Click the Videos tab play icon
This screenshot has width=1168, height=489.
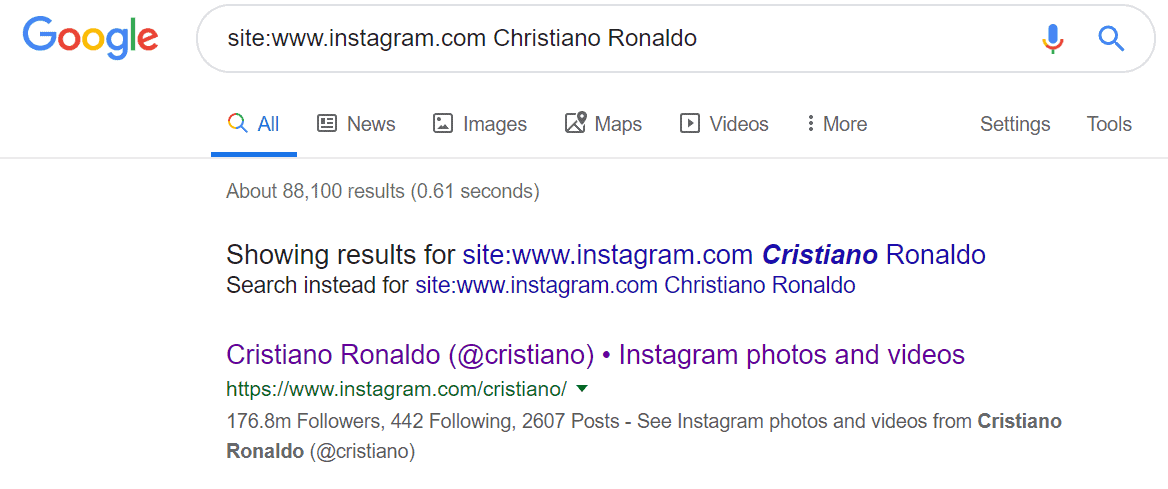(690, 123)
